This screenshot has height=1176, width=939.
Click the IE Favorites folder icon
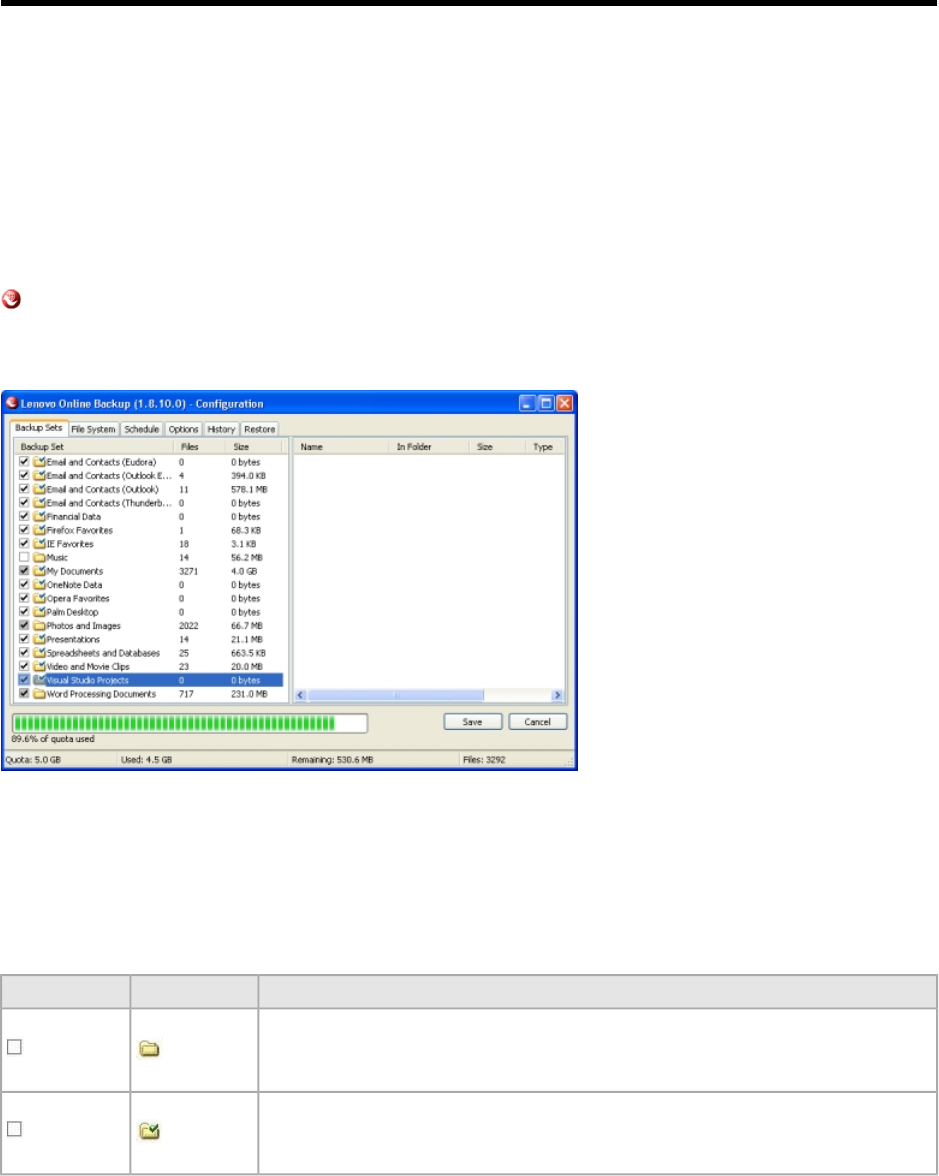(x=39, y=543)
